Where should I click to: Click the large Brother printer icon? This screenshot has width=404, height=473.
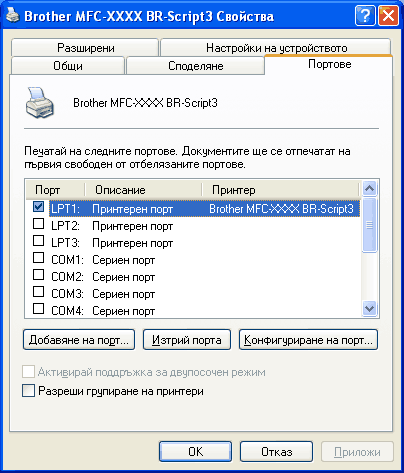point(39,103)
